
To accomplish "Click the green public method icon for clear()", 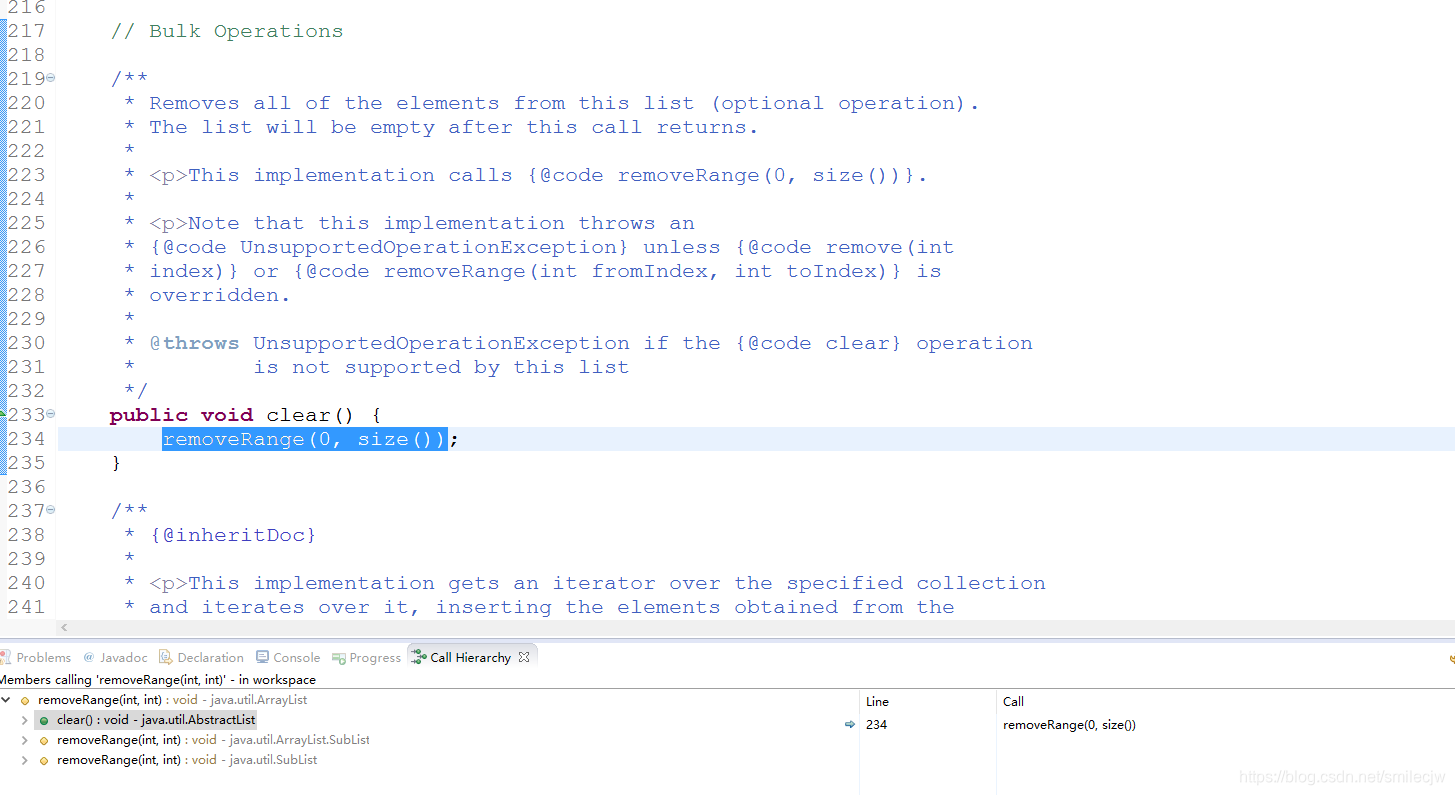I will click(44, 720).
